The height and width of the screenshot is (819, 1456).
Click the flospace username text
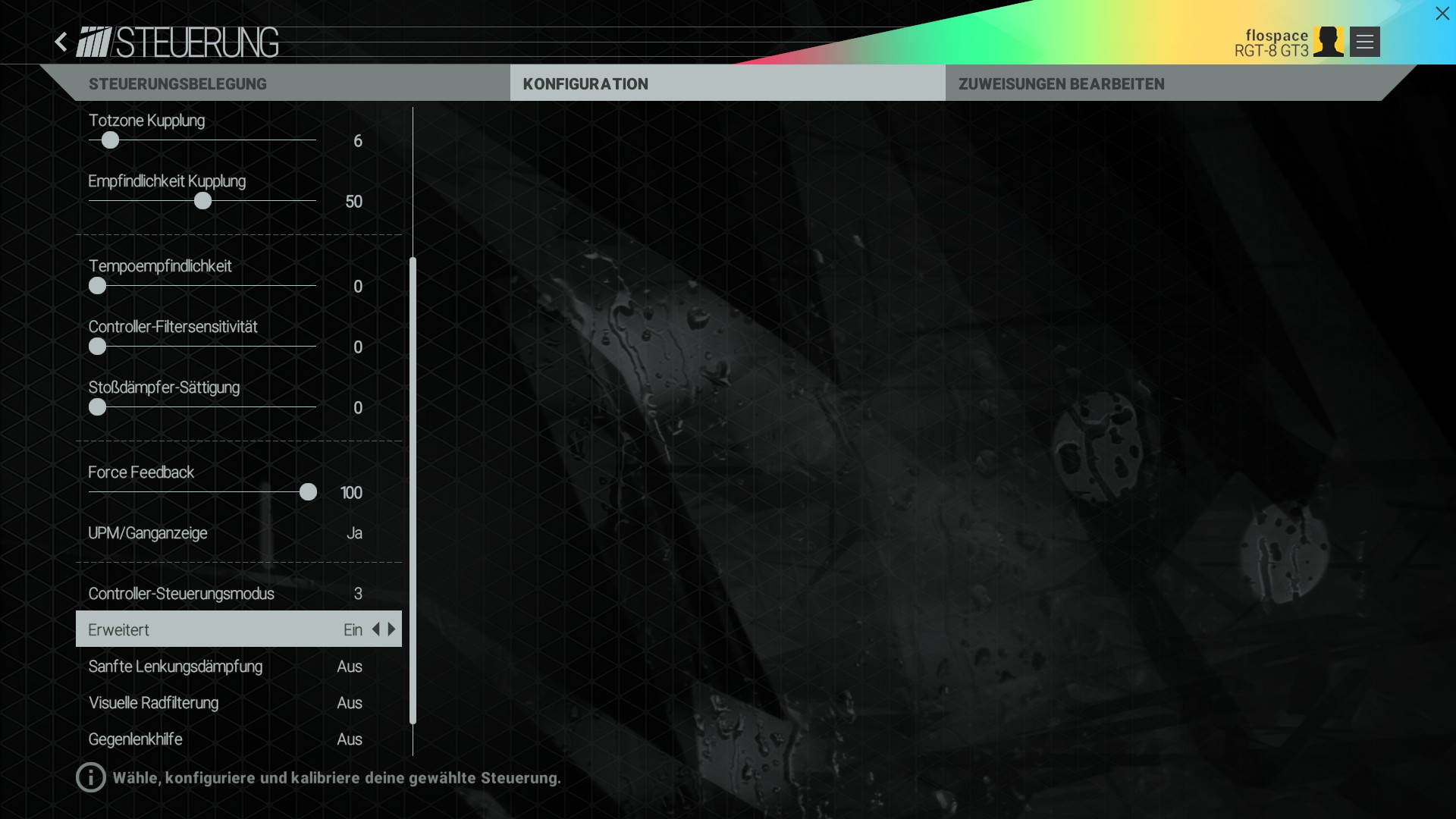tap(1277, 36)
